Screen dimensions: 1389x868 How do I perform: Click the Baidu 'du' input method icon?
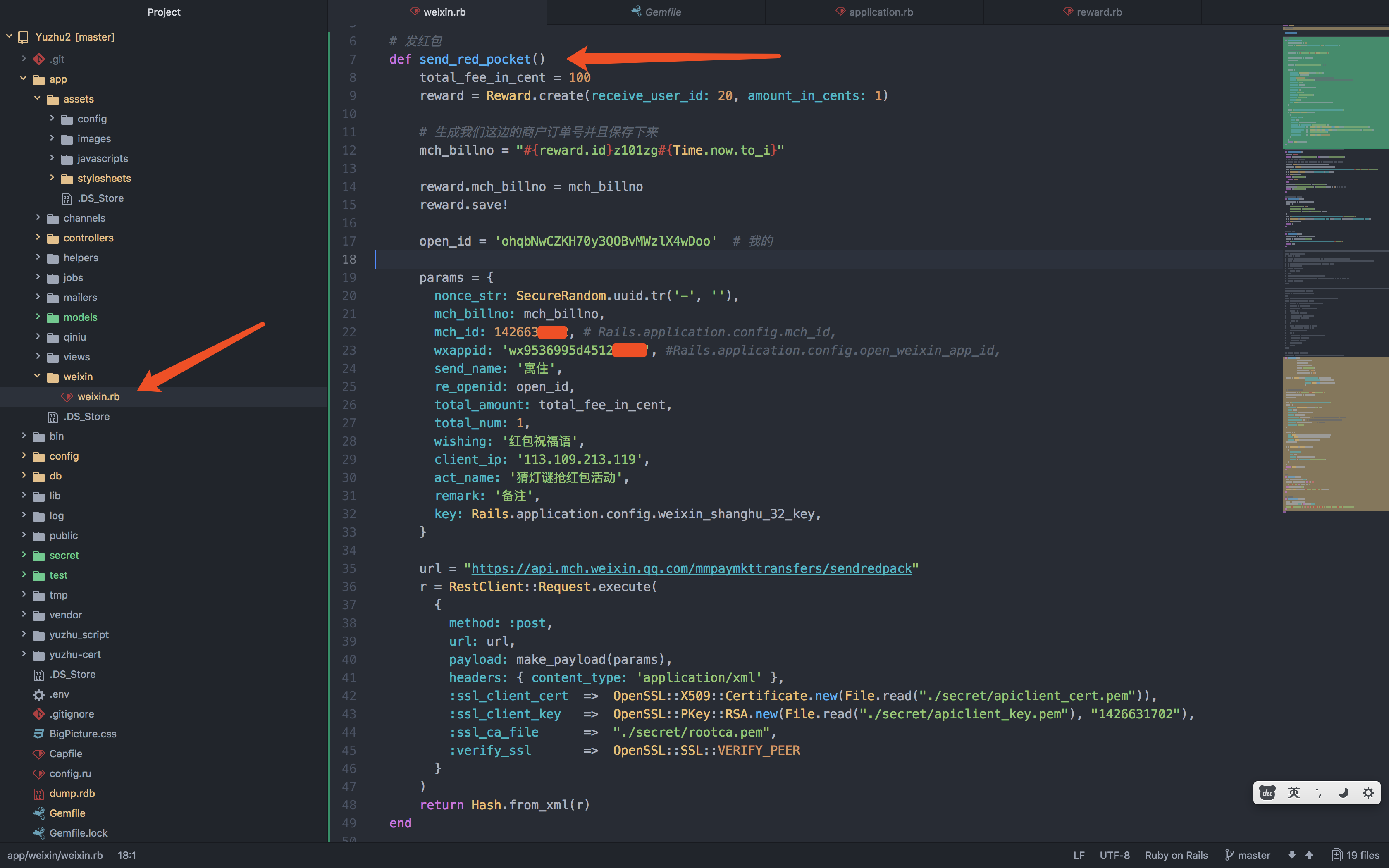[1267, 793]
